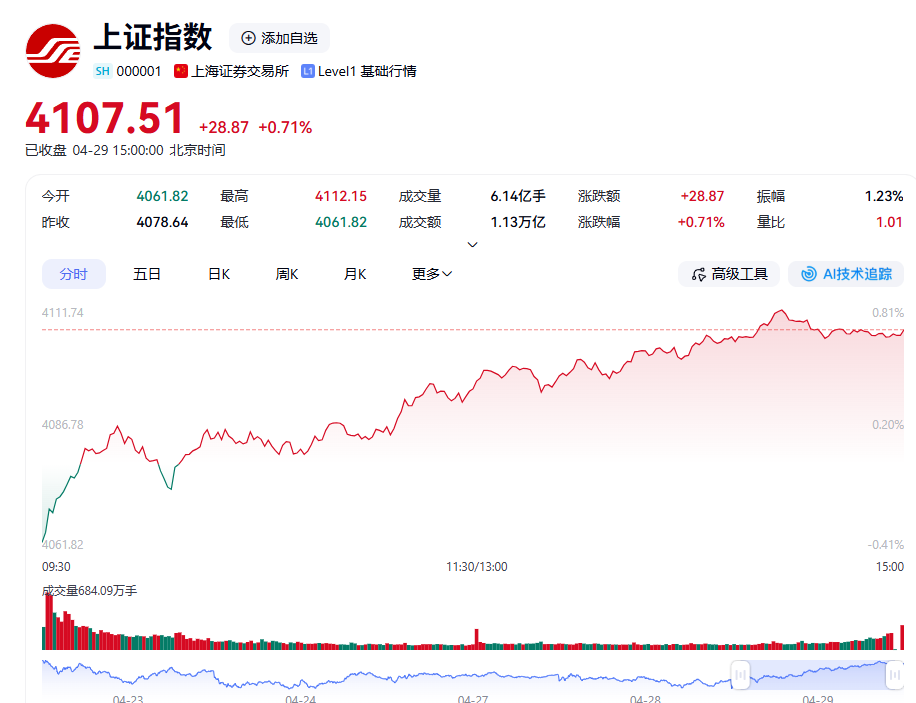916x703 pixels.
Task: Click the right handle of range slider
Action: click(x=894, y=676)
